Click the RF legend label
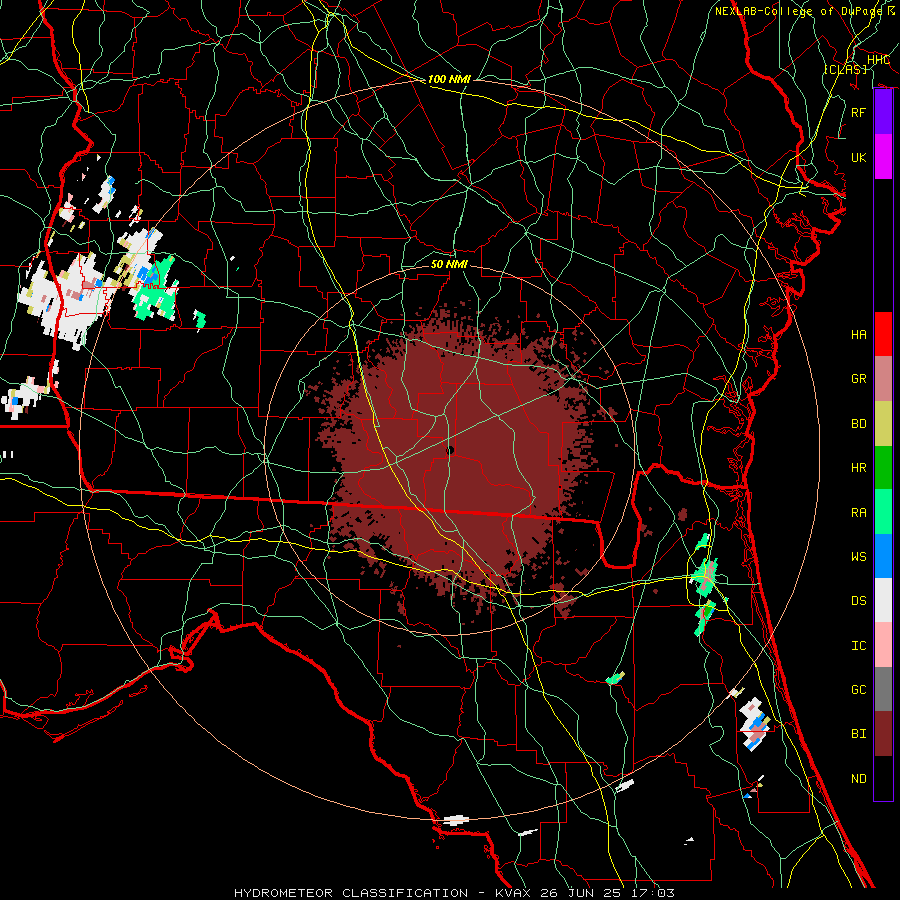 (859, 112)
